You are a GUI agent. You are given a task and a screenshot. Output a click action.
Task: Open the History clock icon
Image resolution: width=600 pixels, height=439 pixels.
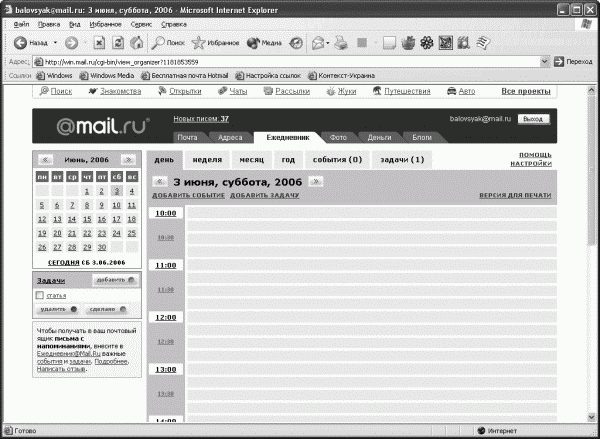296,43
